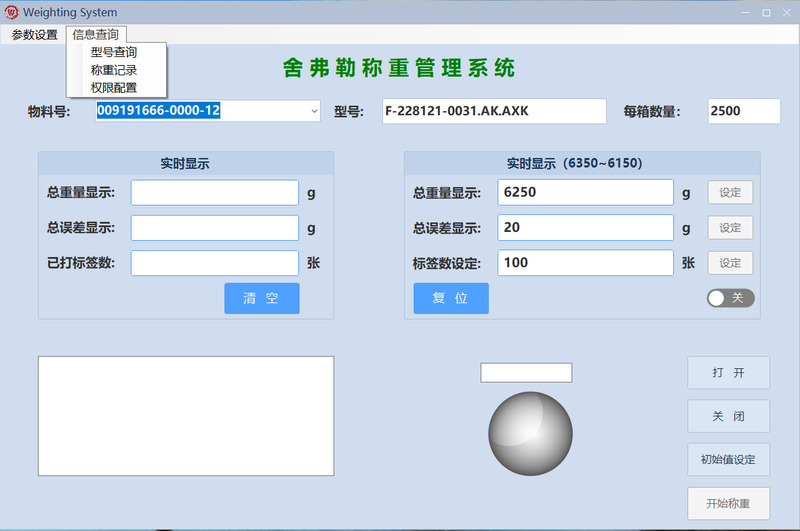Image resolution: width=800 pixels, height=531 pixels.
Task: Click 设定 button beside 6250 weight
Action: pos(730,192)
